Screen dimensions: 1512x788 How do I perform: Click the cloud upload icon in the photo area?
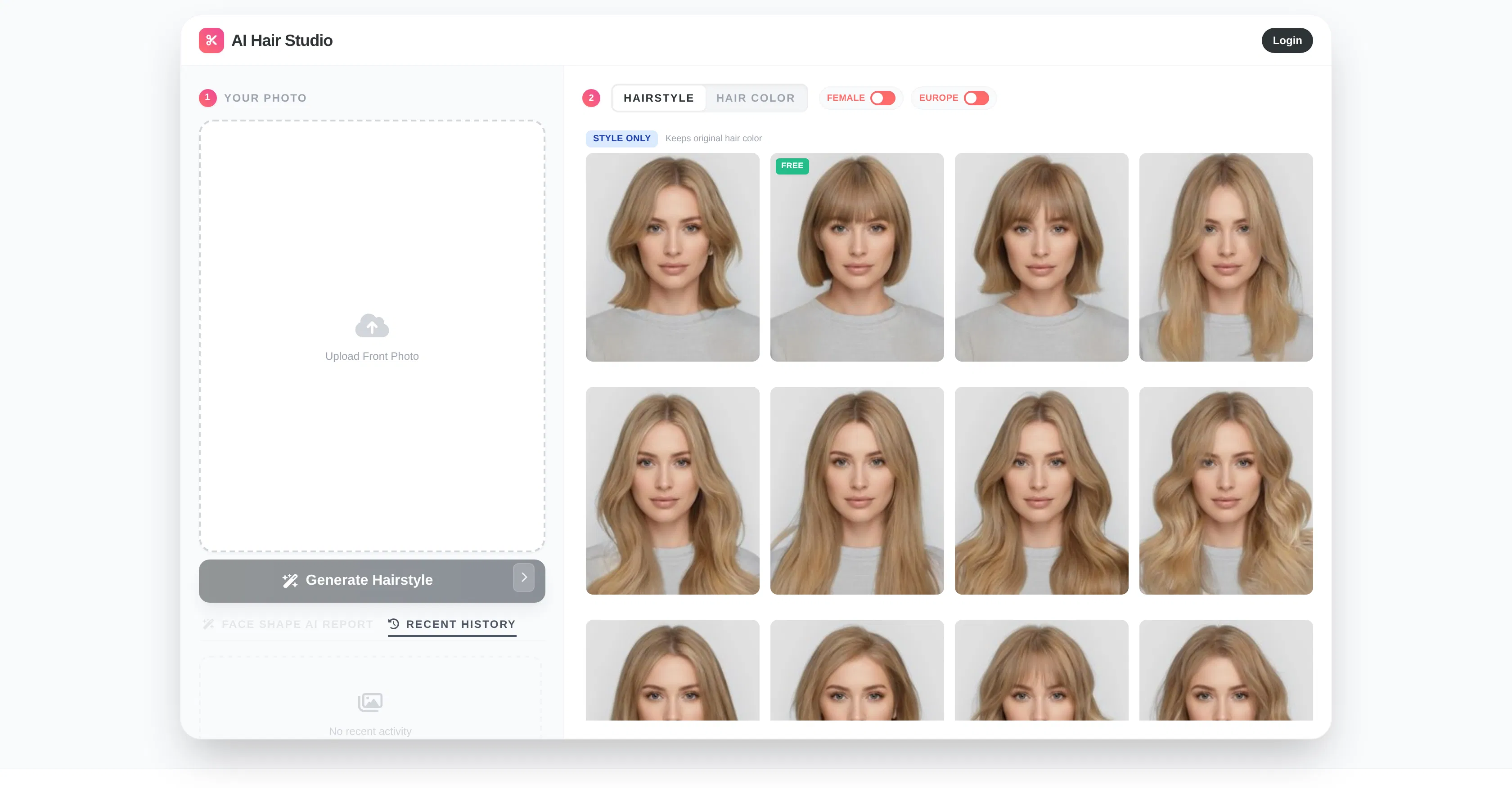[372, 326]
